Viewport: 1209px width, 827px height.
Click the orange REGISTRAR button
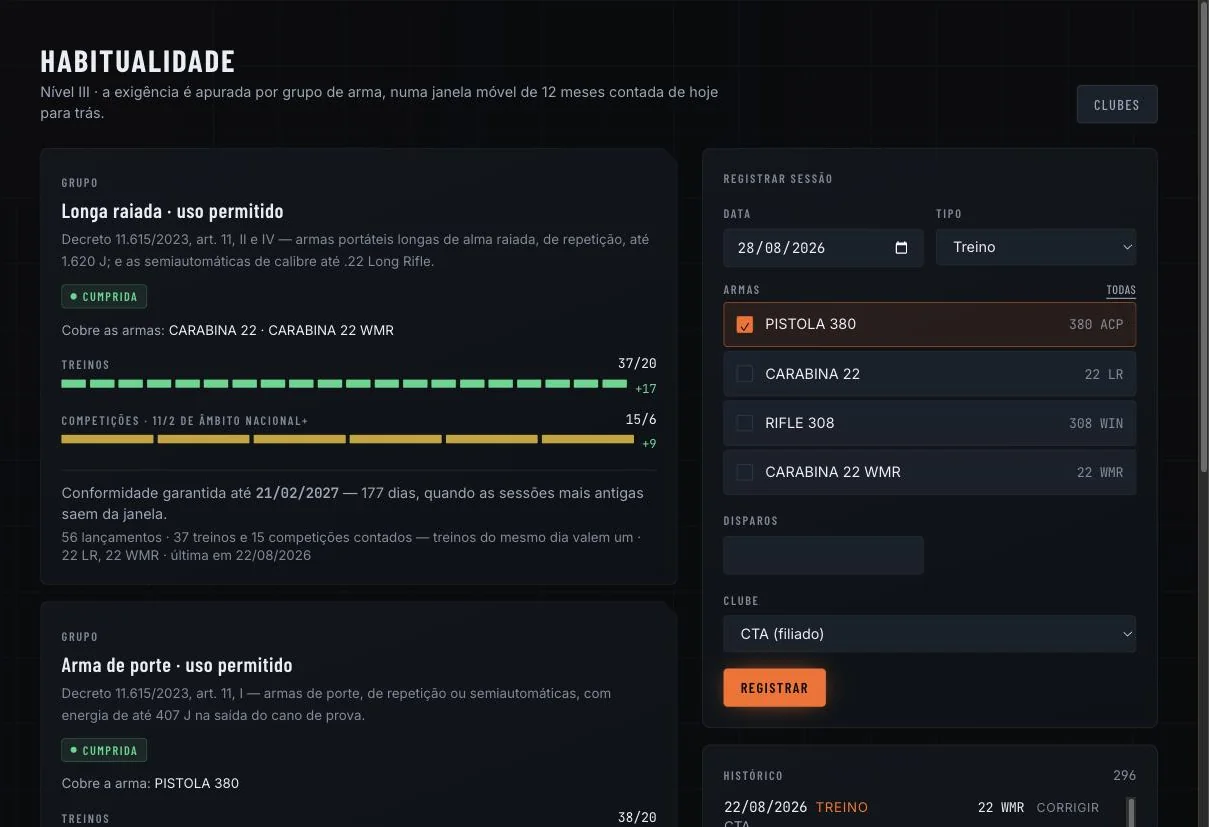click(x=775, y=688)
